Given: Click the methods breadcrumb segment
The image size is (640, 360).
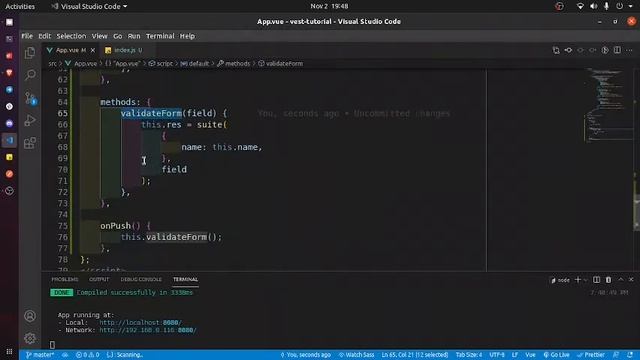Looking at the screenshot, I should tap(234, 63).
